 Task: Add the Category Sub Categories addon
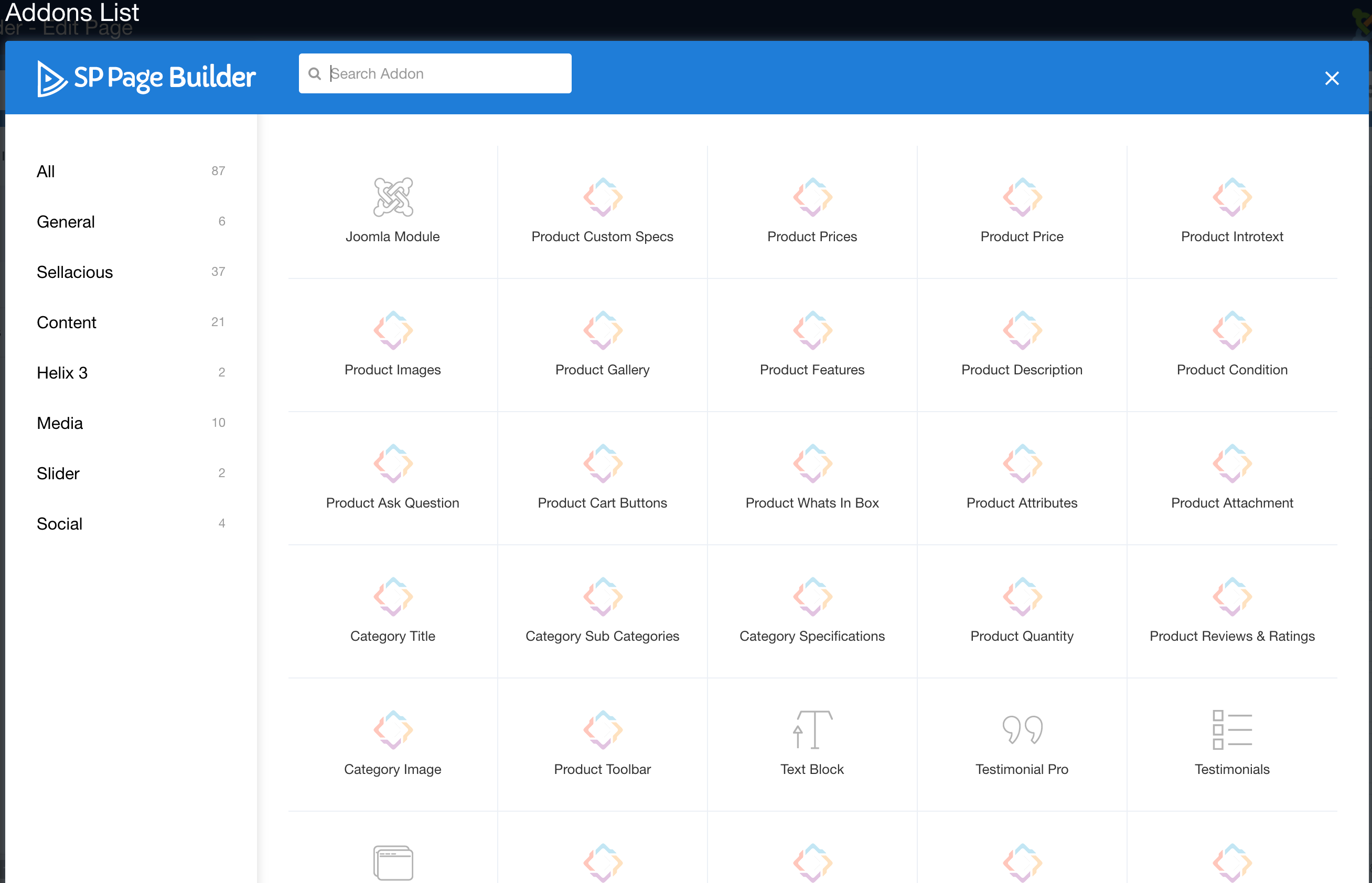pos(602,611)
